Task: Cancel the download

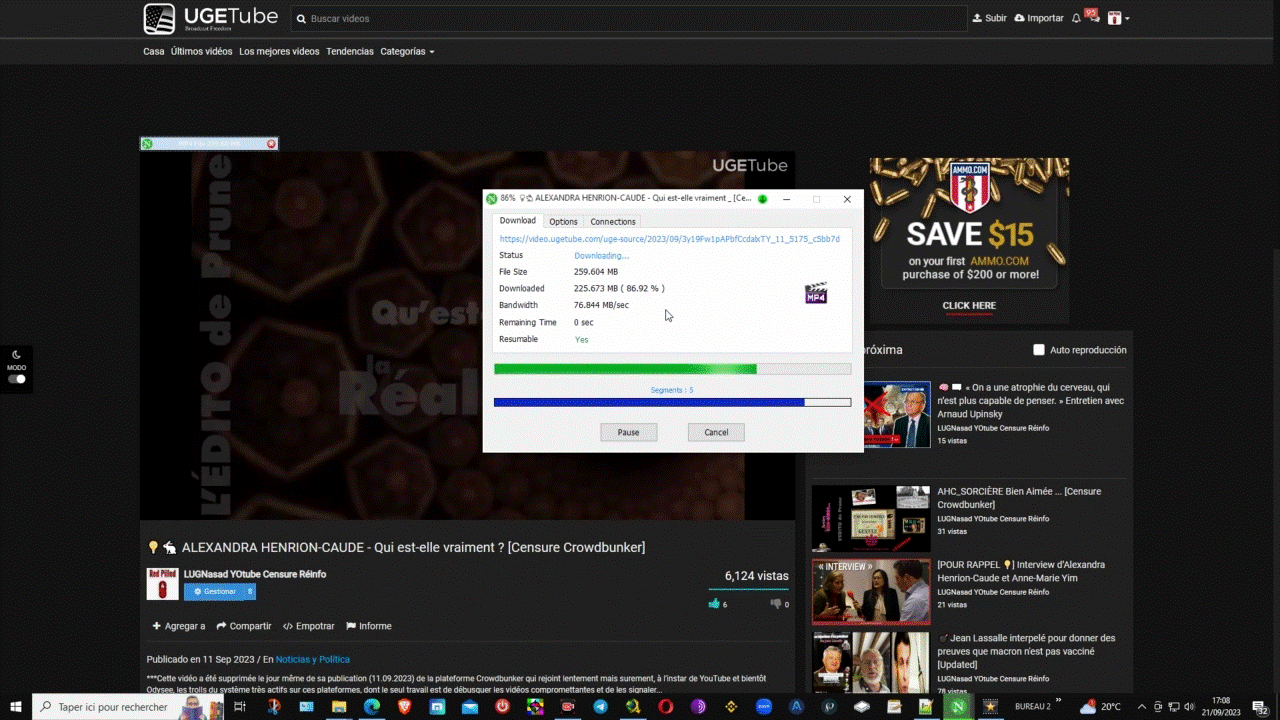Action: pyautogui.click(x=716, y=432)
